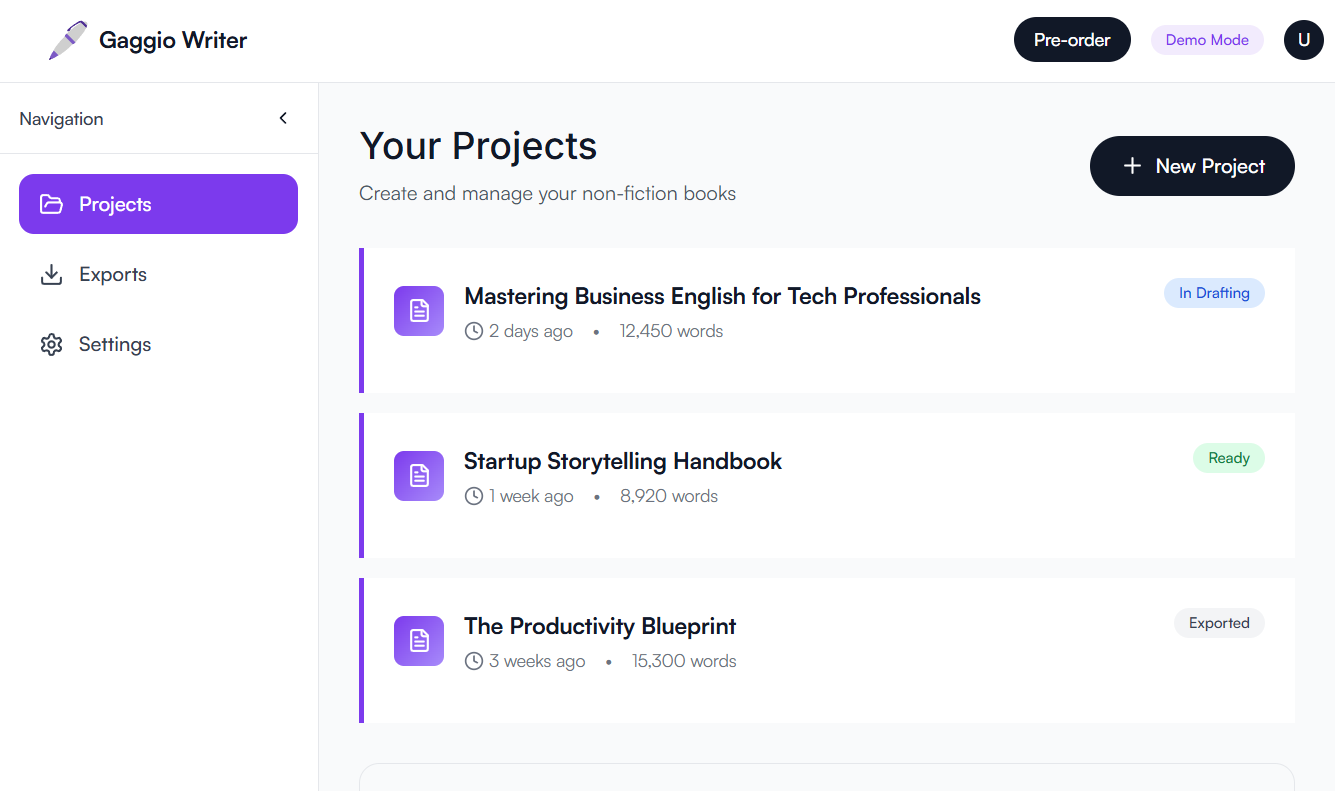Viewport: 1335px width, 791px height.
Task: Click The Productivity Blueprint document icon
Action: [419, 641]
